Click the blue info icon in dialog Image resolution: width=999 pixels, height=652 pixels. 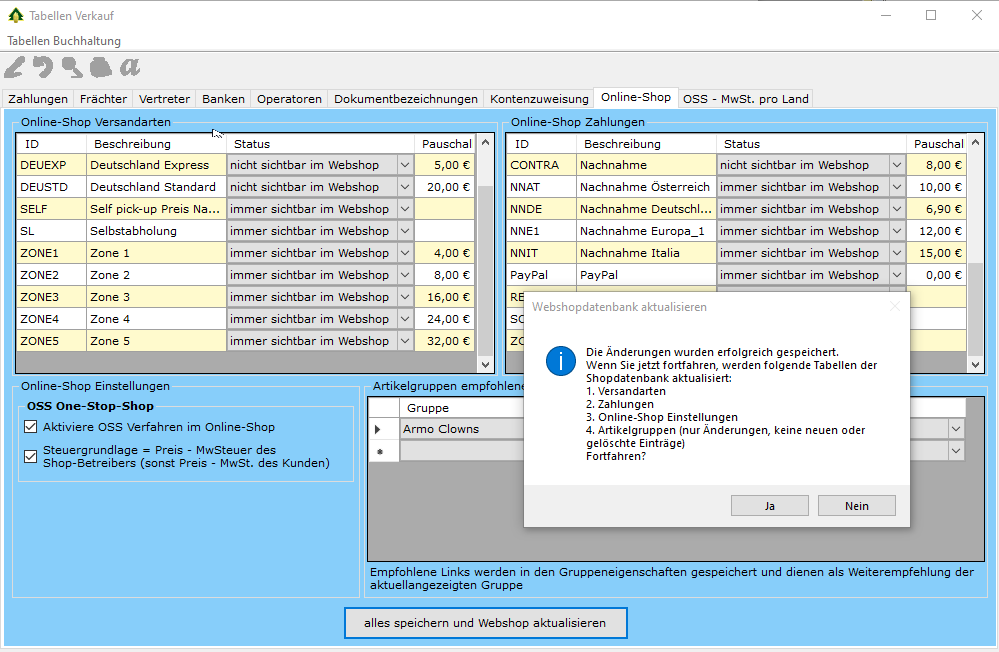pos(560,362)
